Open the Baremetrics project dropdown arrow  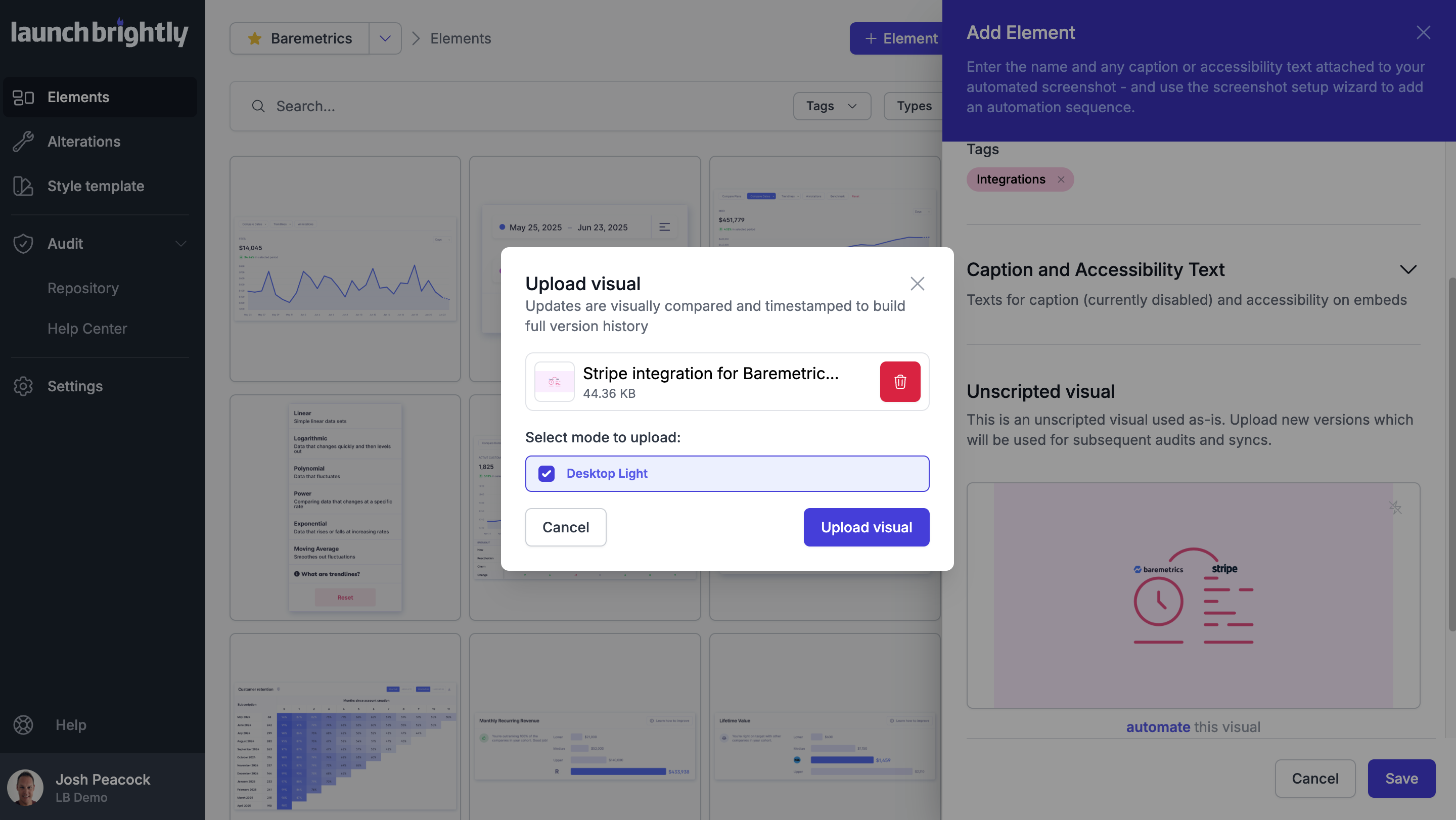[x=385, y=38]
